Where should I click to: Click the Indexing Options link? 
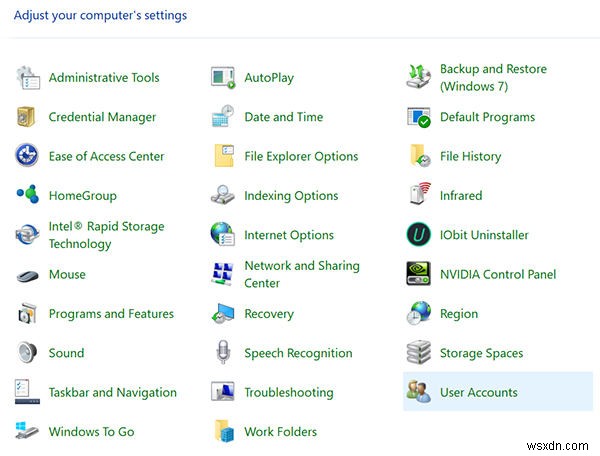tap(292, 196)
